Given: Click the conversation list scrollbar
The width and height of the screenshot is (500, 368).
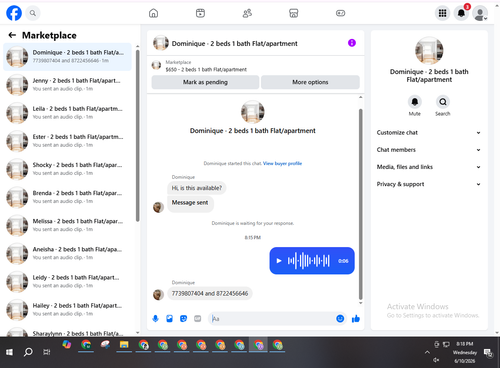Looking at the screenshot, I should point(138,135).
